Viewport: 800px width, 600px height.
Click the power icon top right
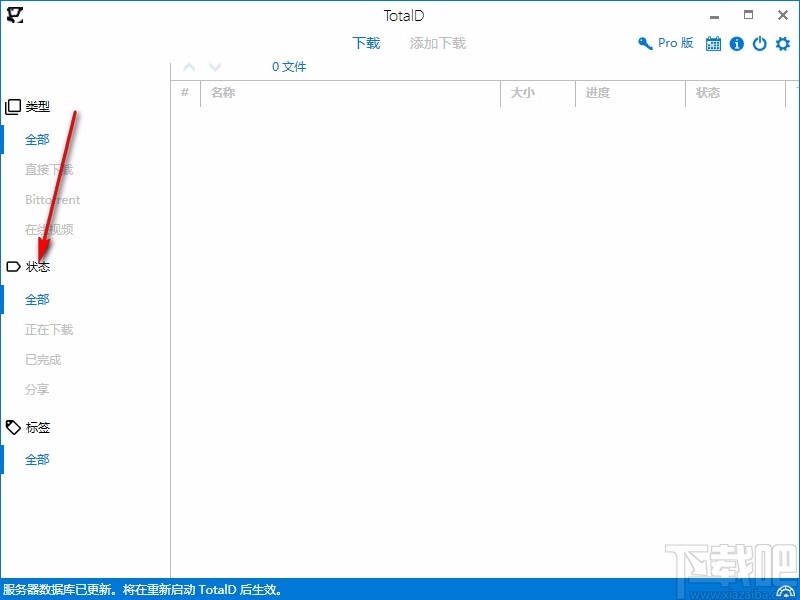click(x=759, y=43)
